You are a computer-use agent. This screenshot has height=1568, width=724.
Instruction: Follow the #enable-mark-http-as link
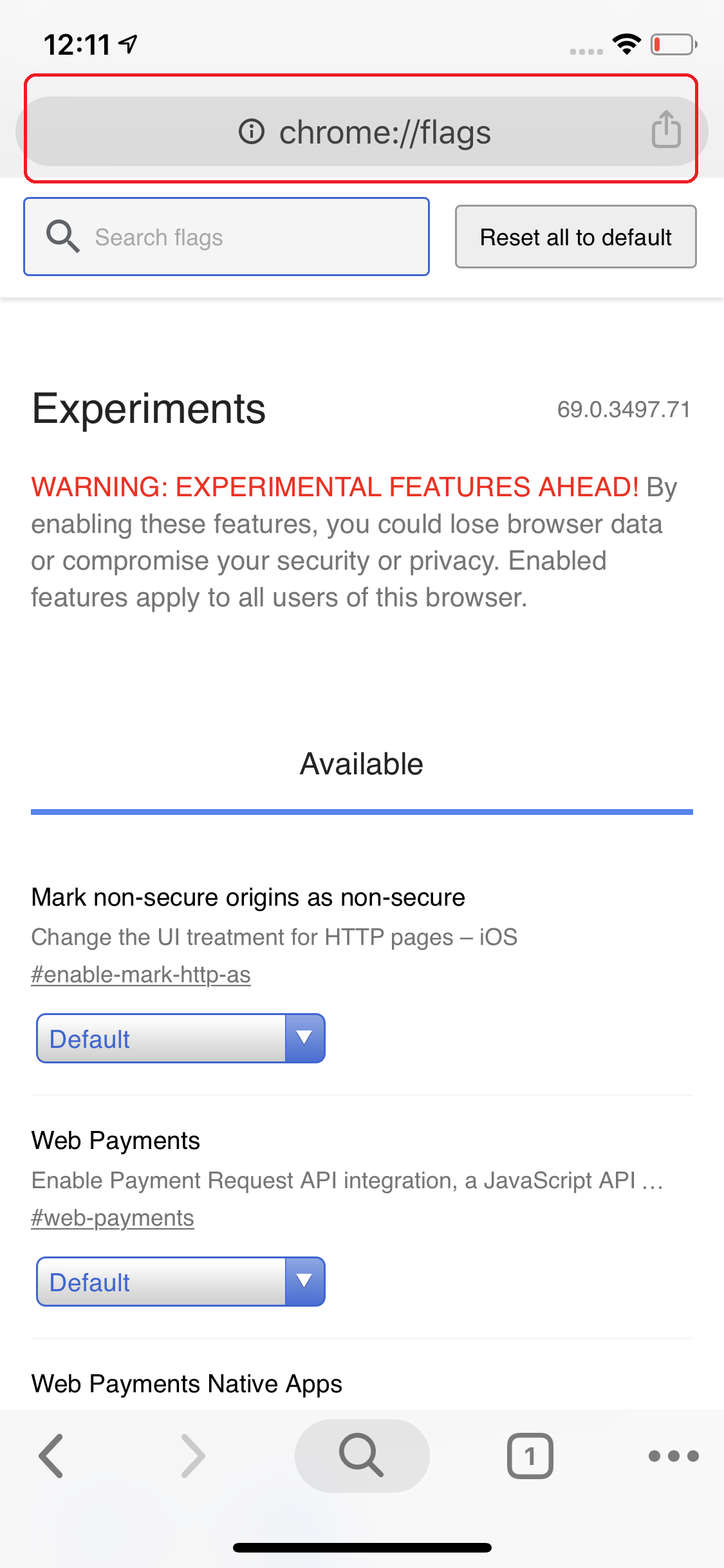click(141, 975)
